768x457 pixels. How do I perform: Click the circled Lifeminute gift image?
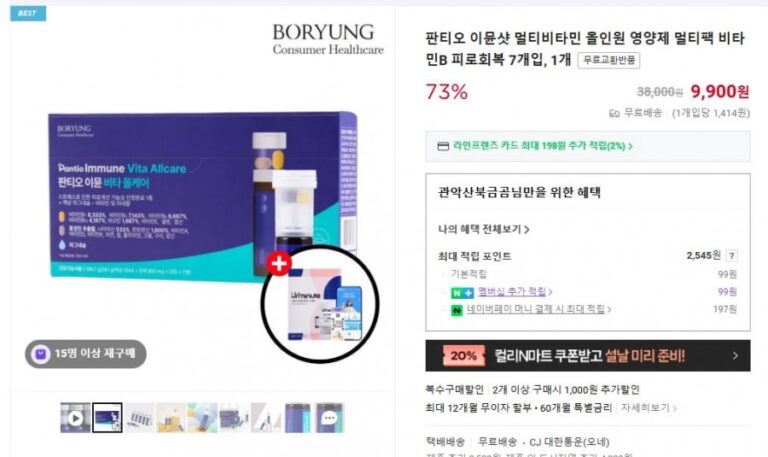320,304
